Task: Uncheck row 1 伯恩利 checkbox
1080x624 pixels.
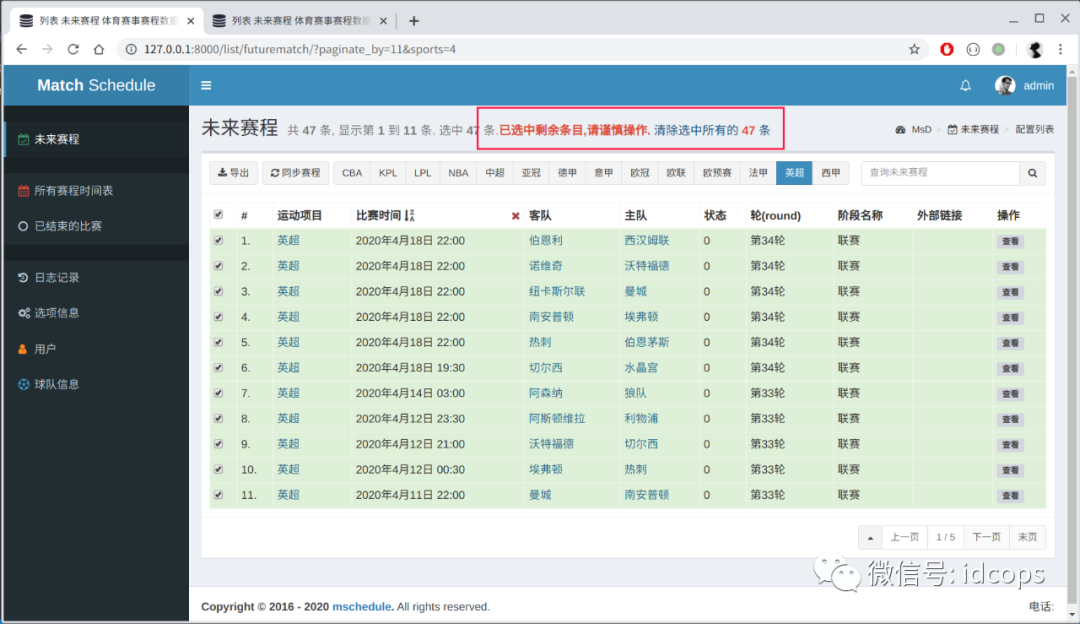Action: [x=218, y=240]
